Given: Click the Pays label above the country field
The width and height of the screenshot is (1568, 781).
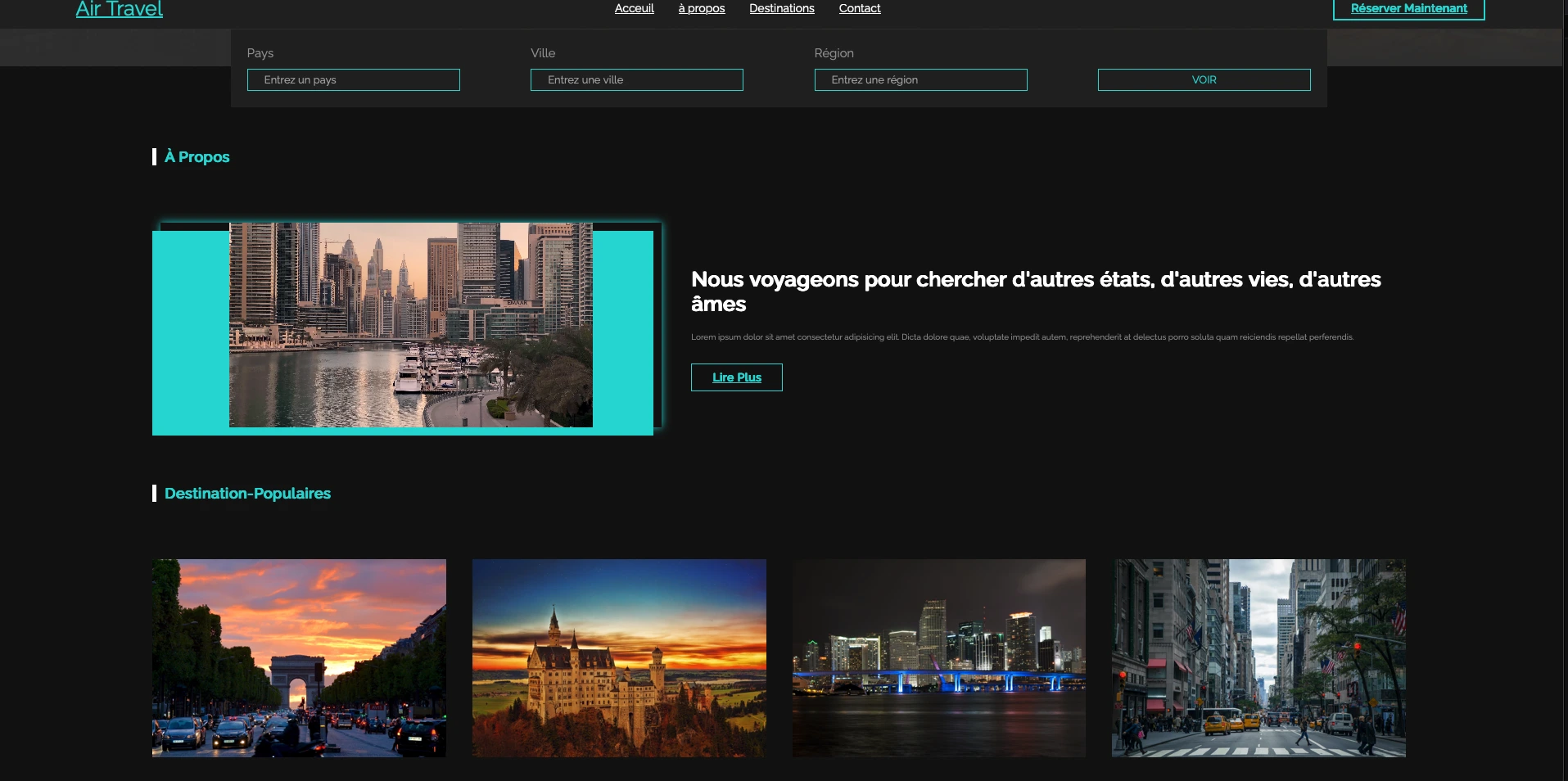Looking at the screenshot, I should tap(260, 53).
